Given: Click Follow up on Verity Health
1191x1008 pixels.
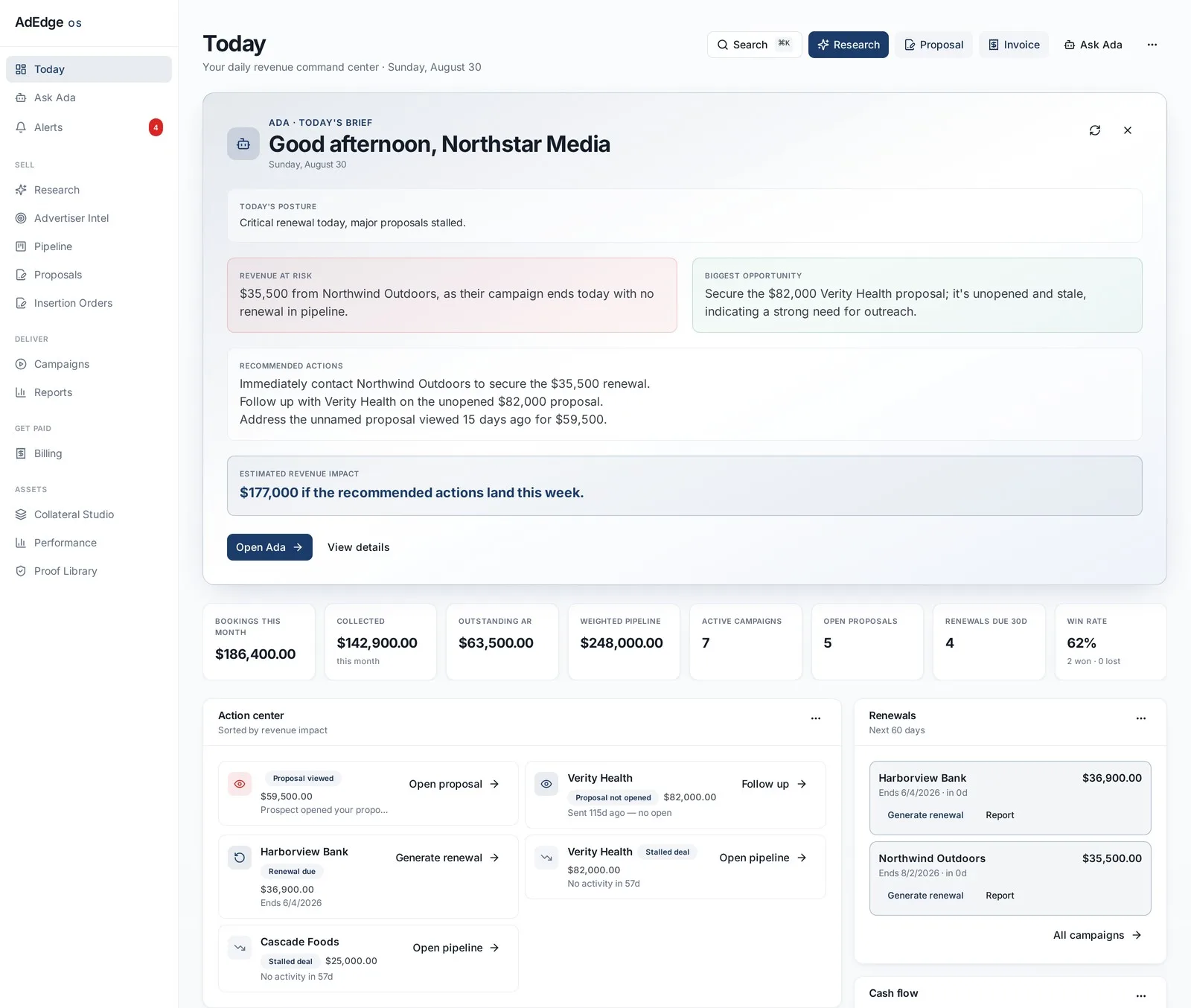Looking at the screenshot, I should click(774, 784).
